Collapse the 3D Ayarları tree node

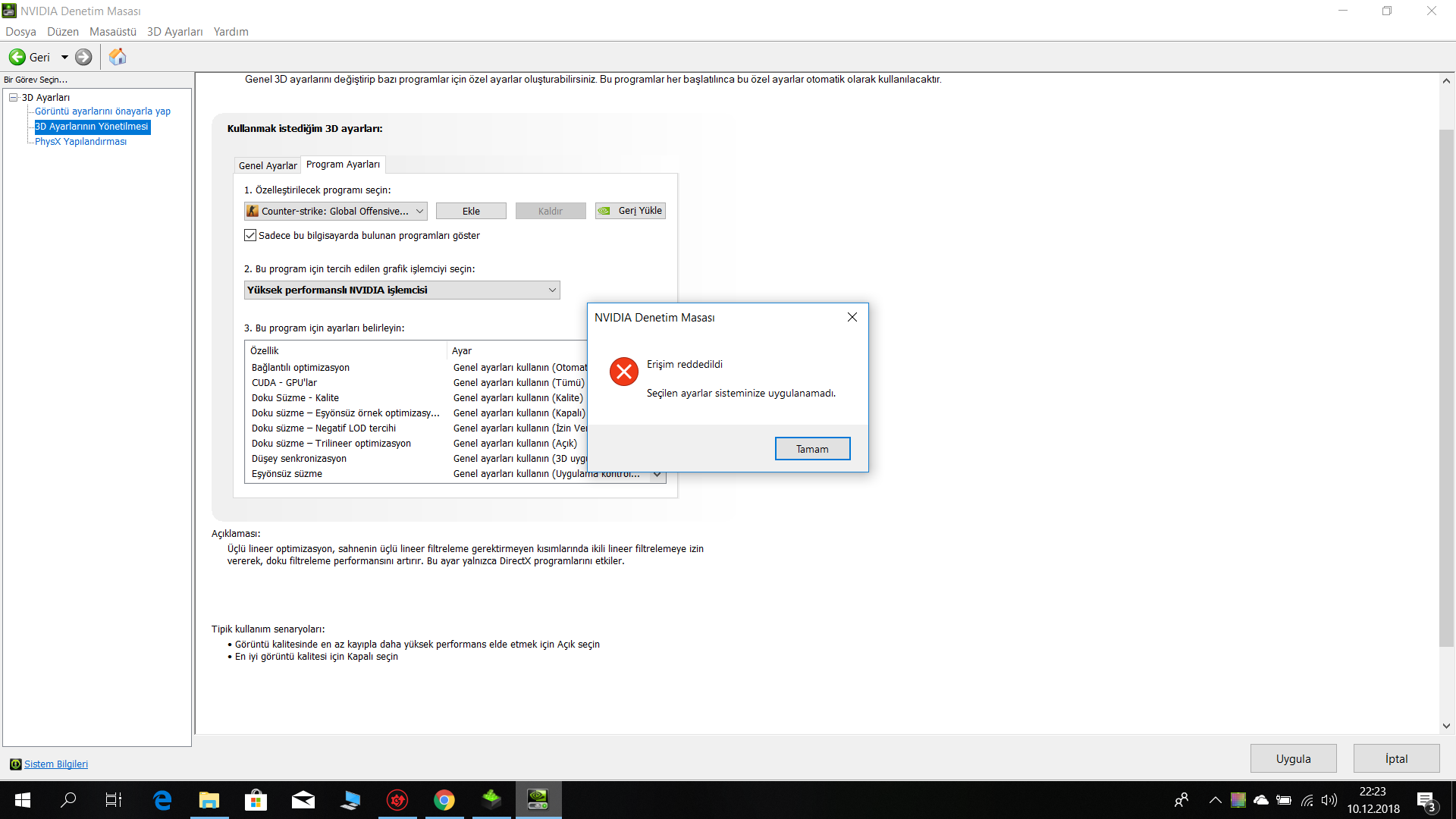pos(13,97)
